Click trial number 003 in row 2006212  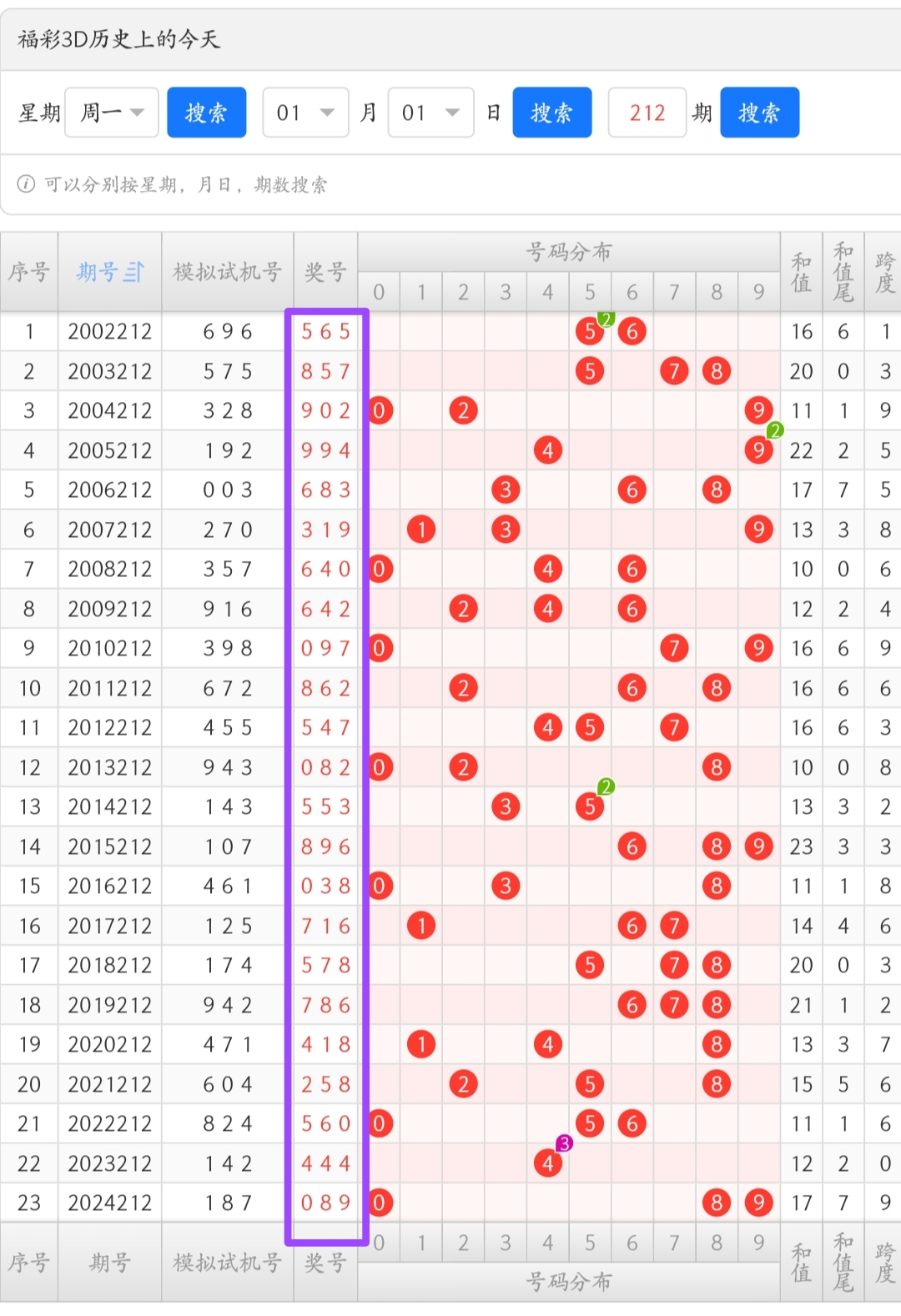(228, 490)
